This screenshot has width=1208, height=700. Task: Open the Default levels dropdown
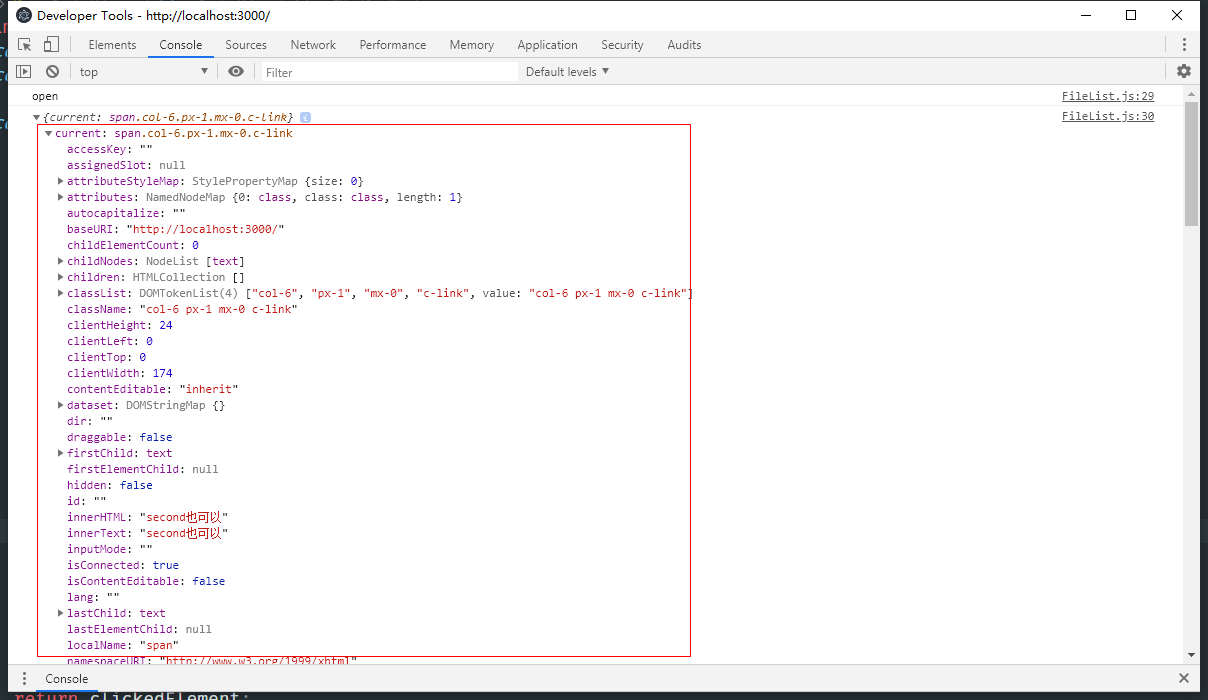[568, 72]
